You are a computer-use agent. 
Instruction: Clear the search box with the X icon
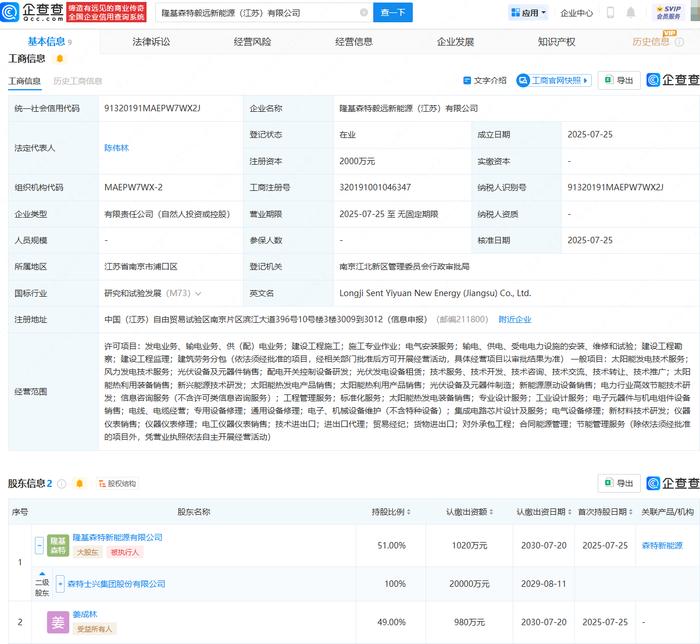pyautogui.click(x=364, y=12)
